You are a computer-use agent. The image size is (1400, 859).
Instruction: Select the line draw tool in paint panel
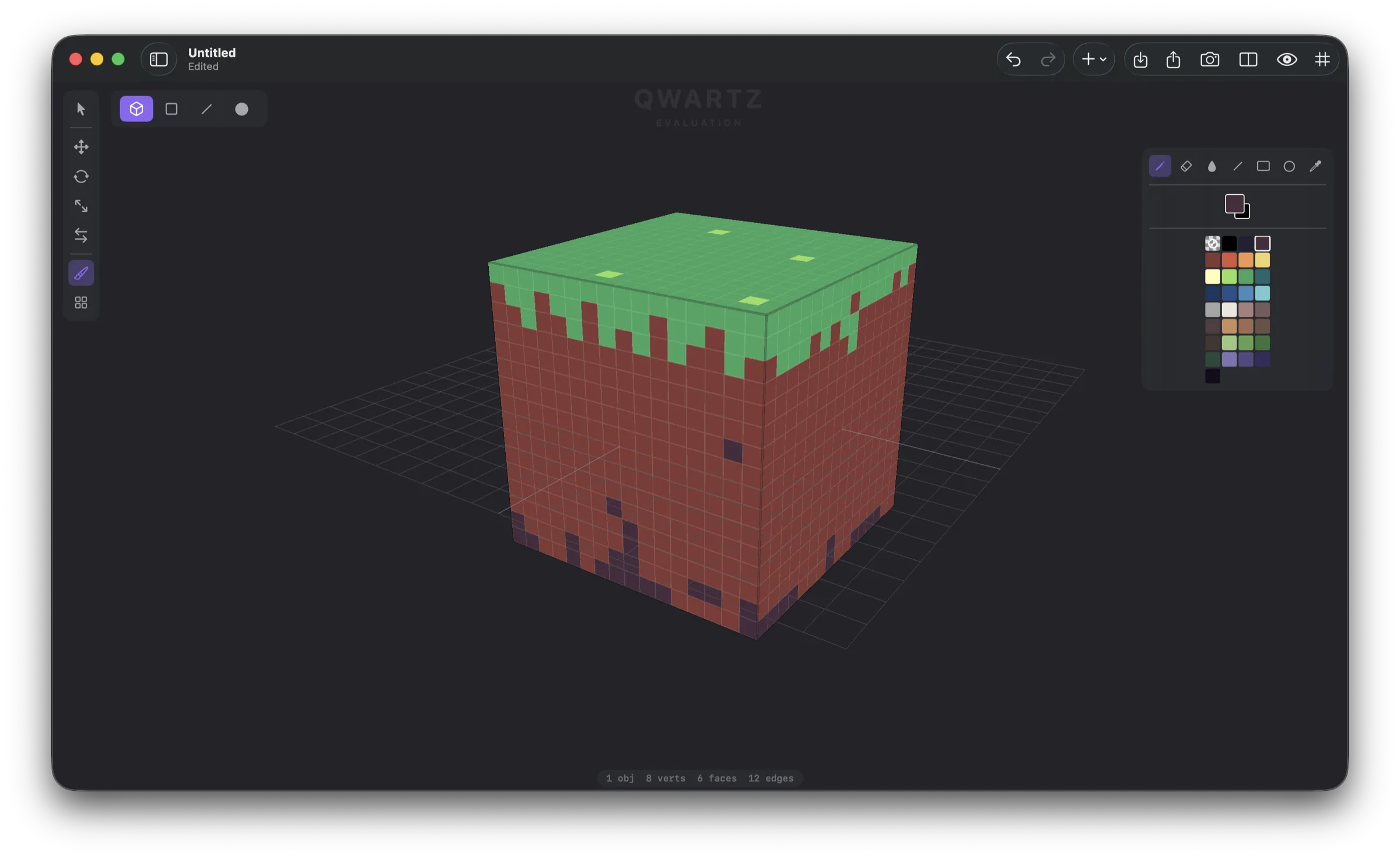pyautogui.click(x=1237, y=166)
